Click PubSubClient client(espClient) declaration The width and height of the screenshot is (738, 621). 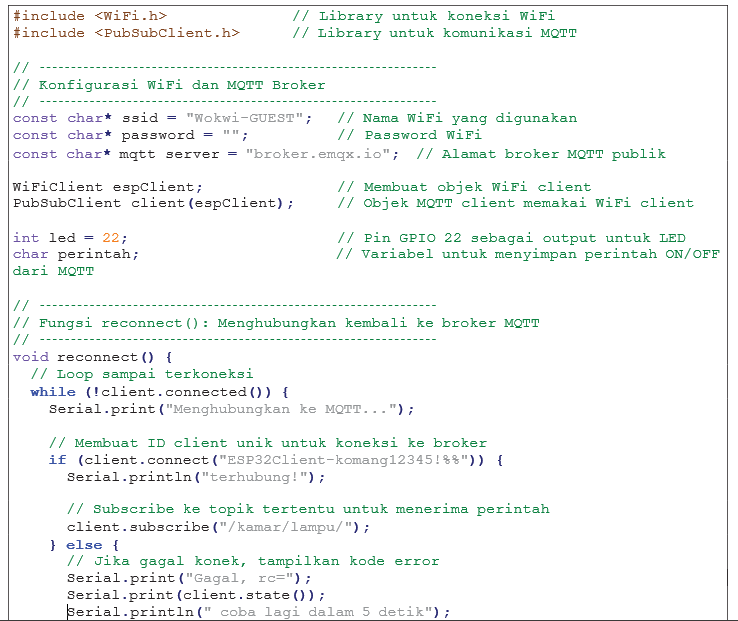153,203
